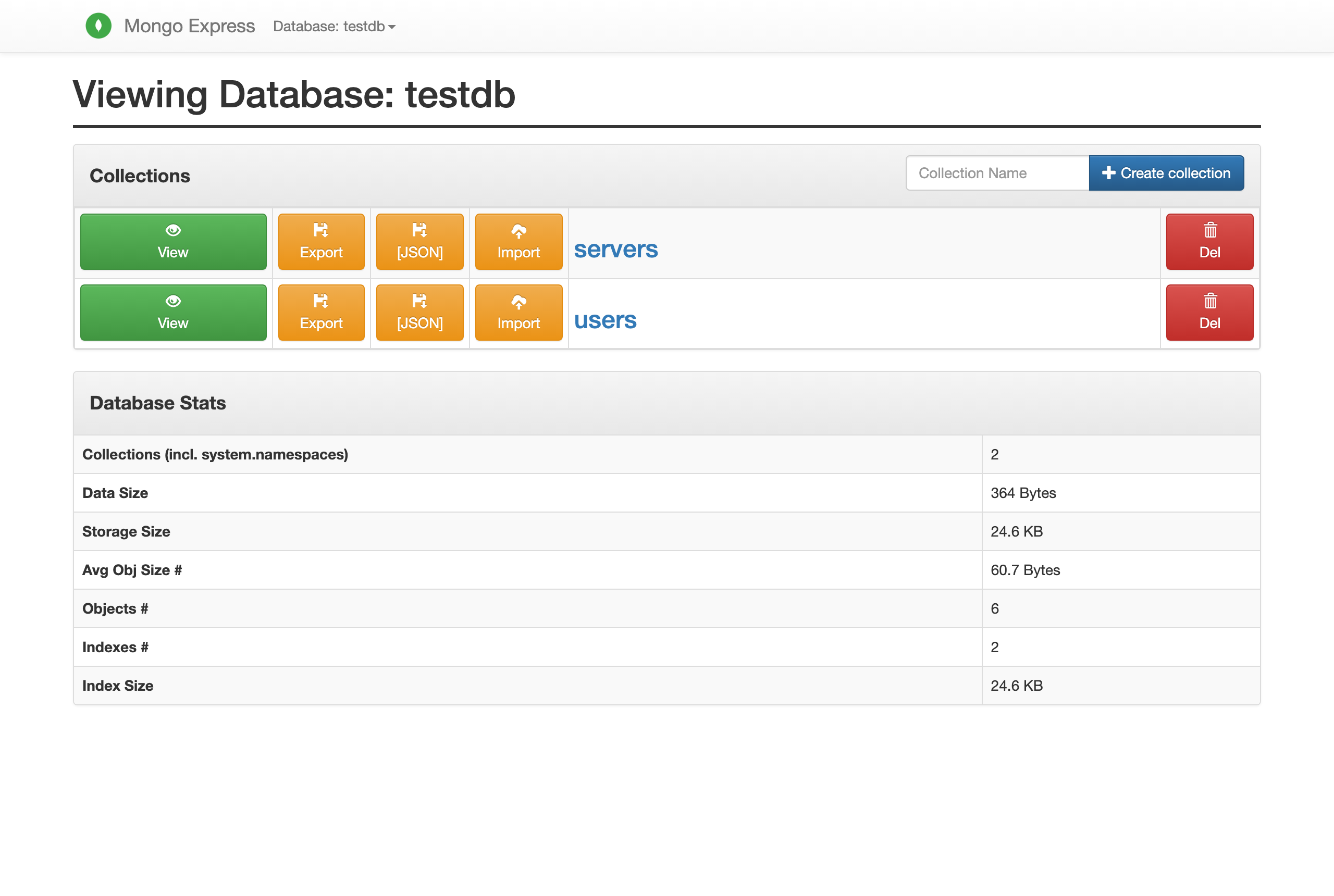Image resolution: width=1334 pixels, height=896 pixels.
Task: Import into the users collection
Action: point(518,313)
